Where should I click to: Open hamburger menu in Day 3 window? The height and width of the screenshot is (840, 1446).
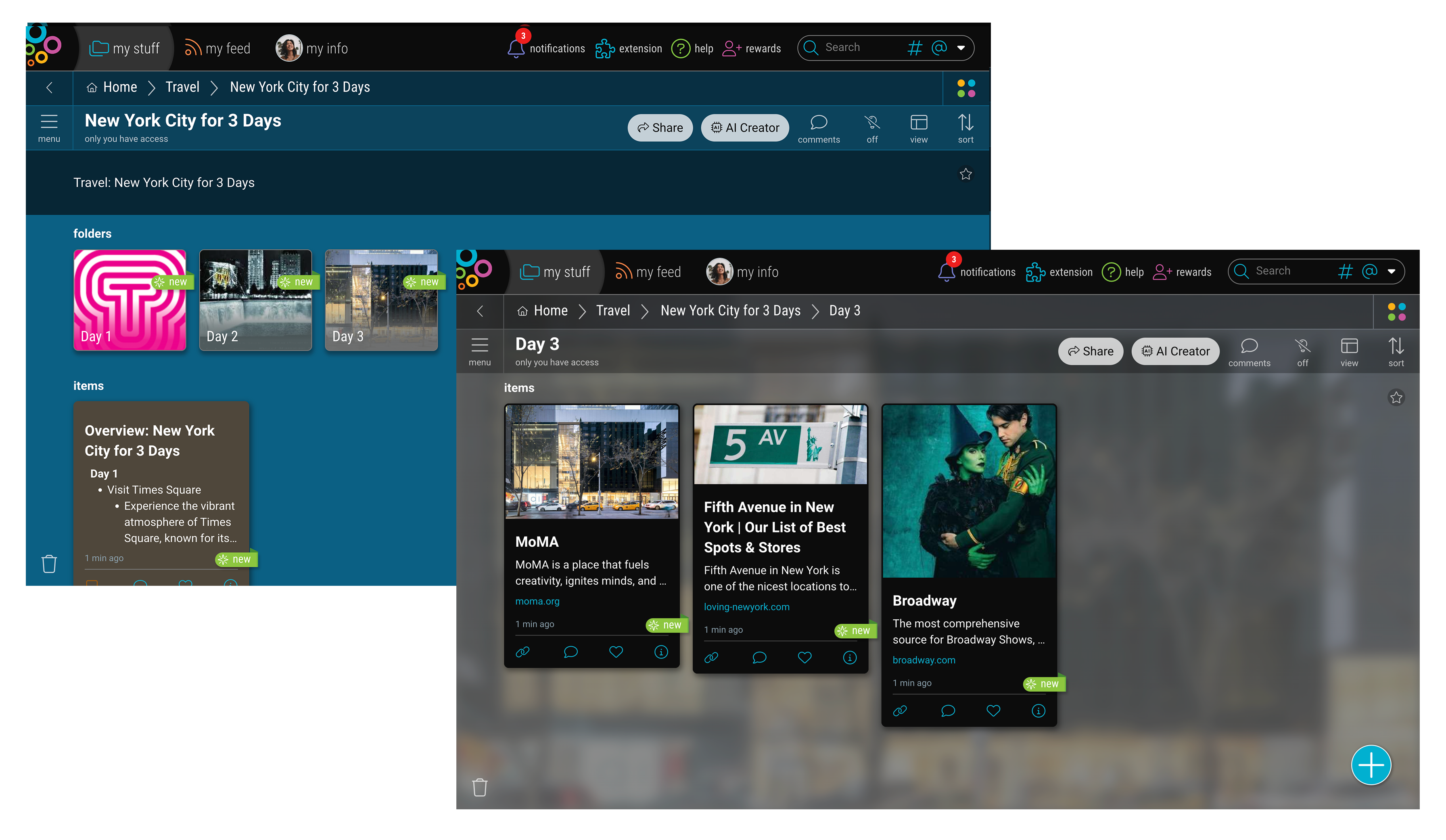pyautogui.click(x=479, y=351)
